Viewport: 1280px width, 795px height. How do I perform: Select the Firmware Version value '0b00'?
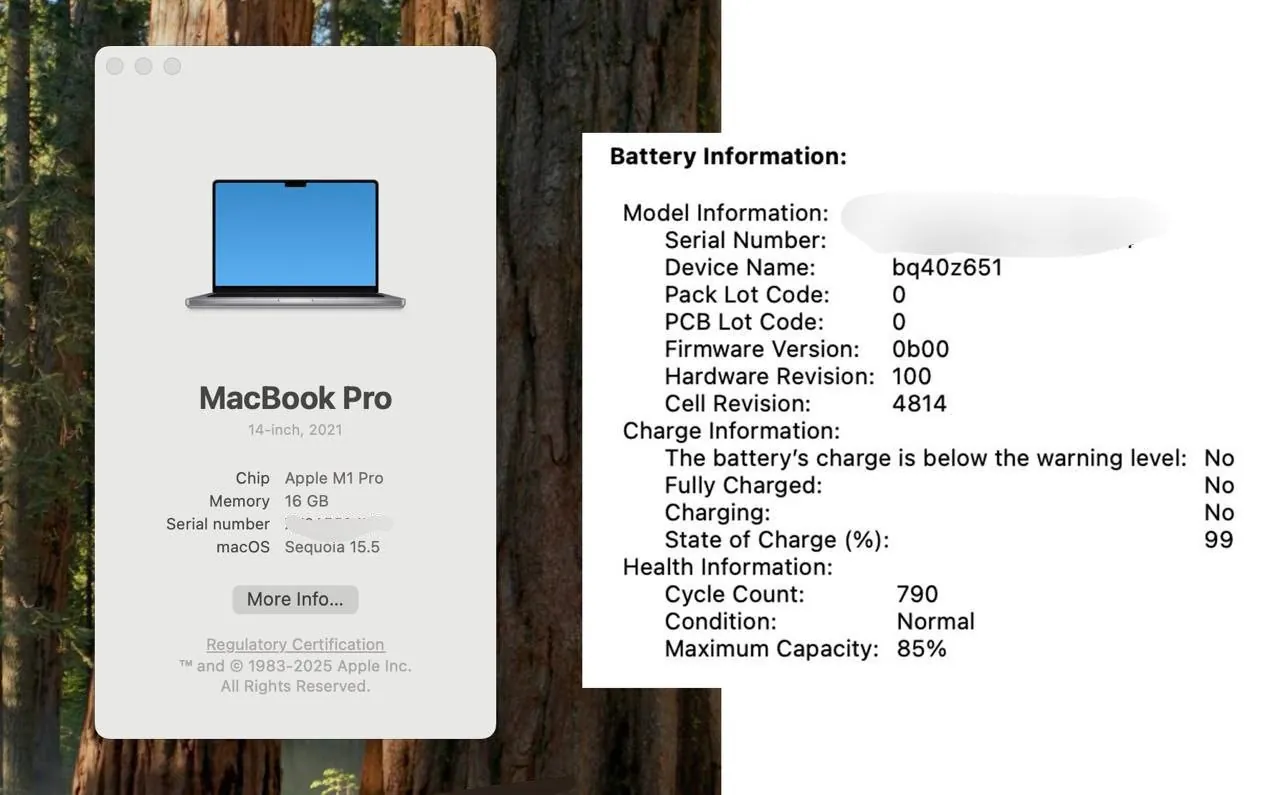click(x=921, y=349)
